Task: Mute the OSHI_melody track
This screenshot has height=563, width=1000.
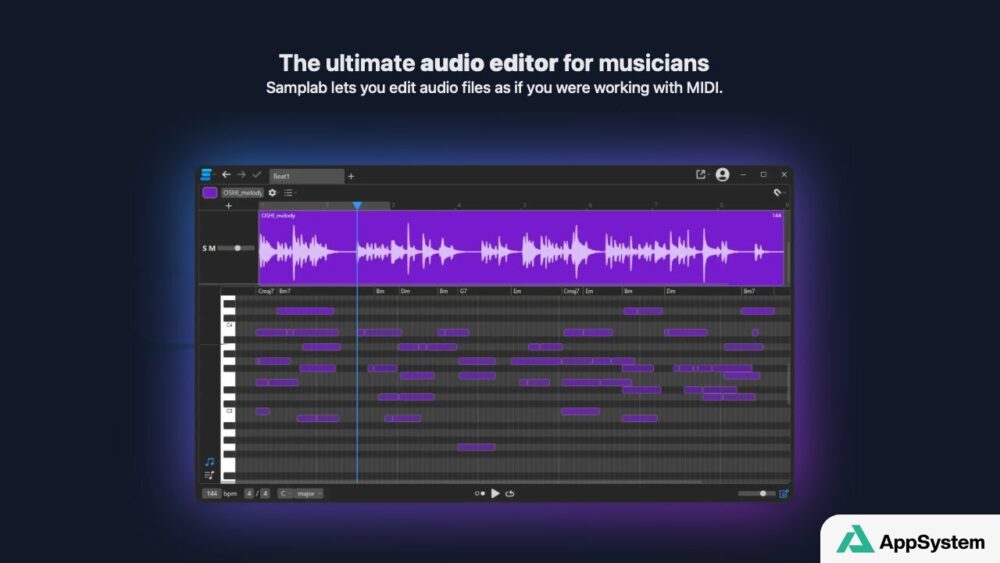Action: tap(212, 248)
